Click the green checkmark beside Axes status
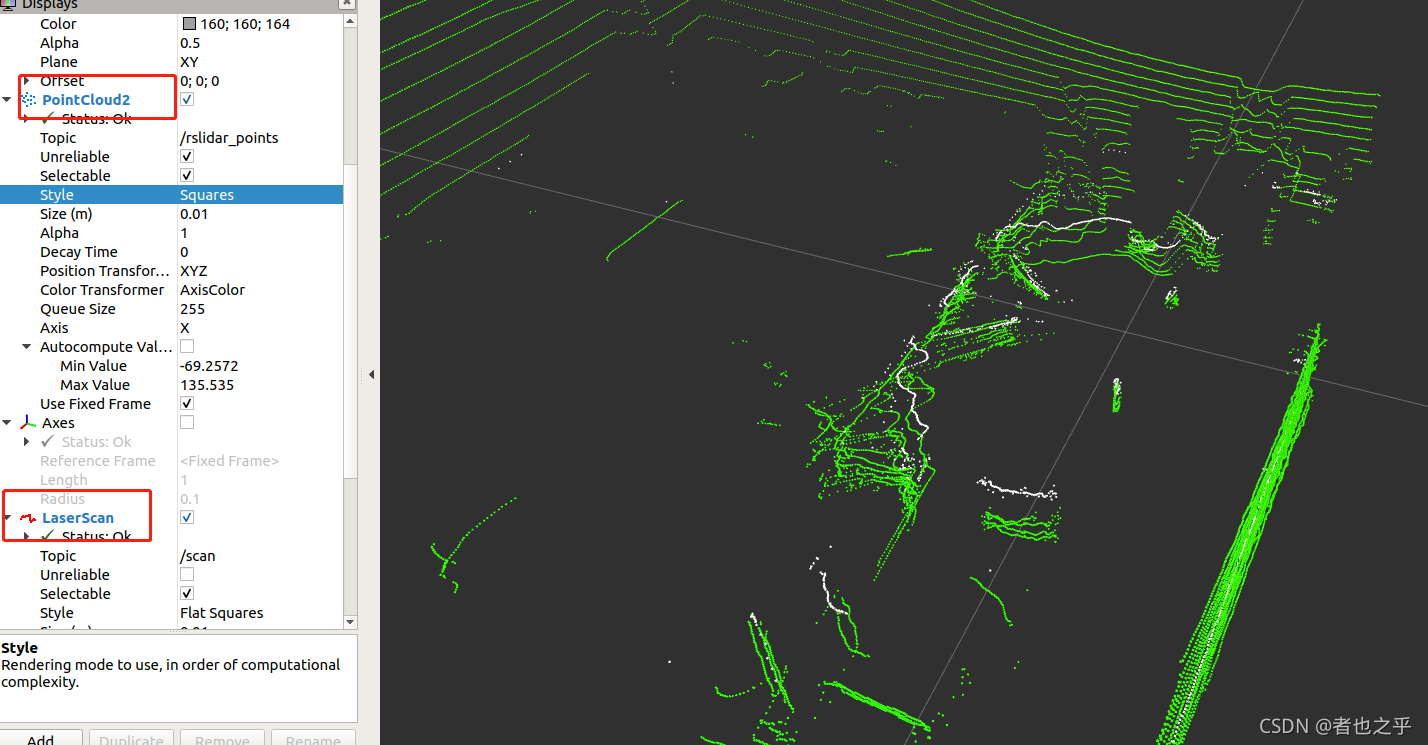The image size is (1428, 745). click(47, 442)
